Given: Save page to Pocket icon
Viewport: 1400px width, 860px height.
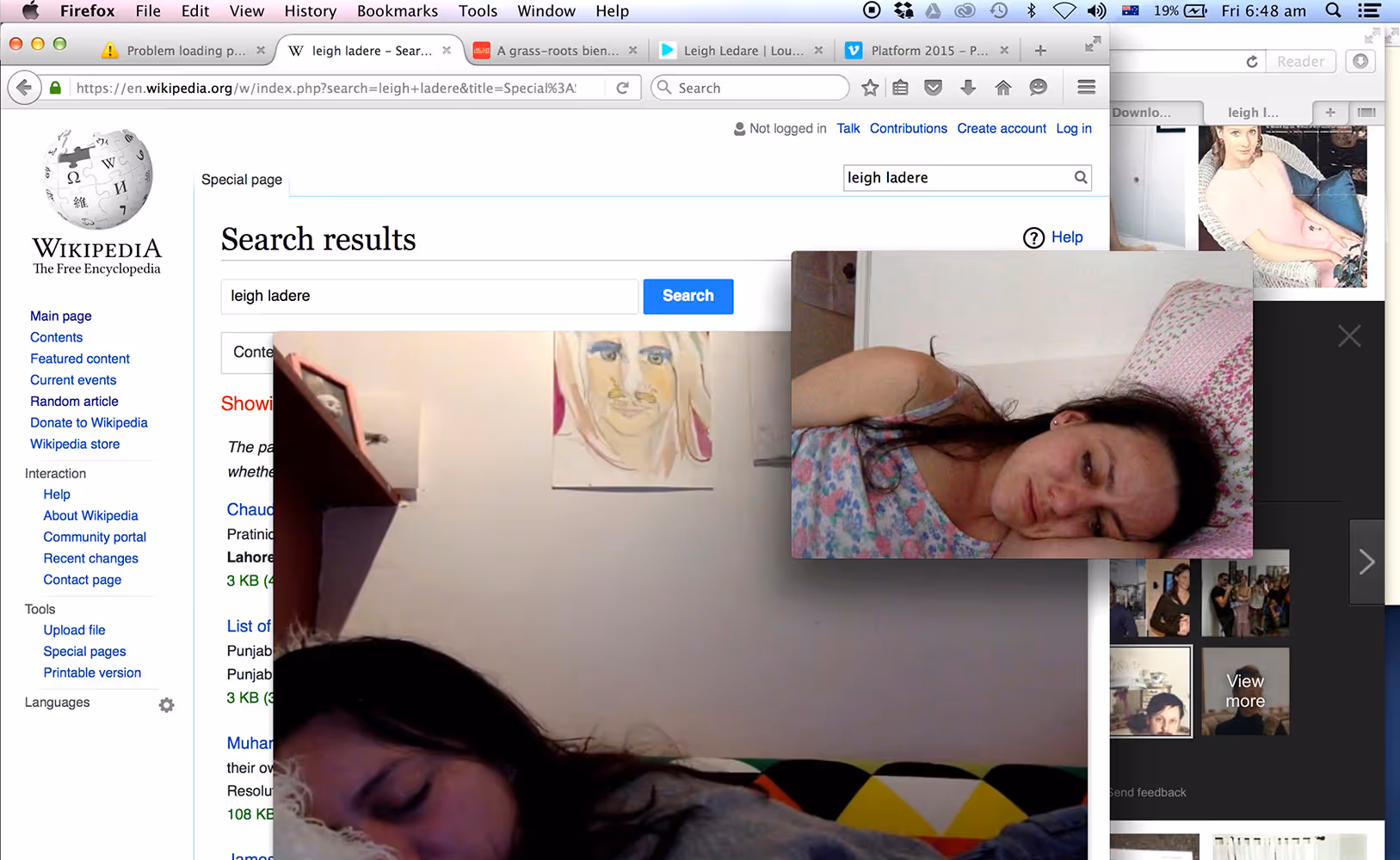Looking at the screenshot, I should click(x=934, y=88).
